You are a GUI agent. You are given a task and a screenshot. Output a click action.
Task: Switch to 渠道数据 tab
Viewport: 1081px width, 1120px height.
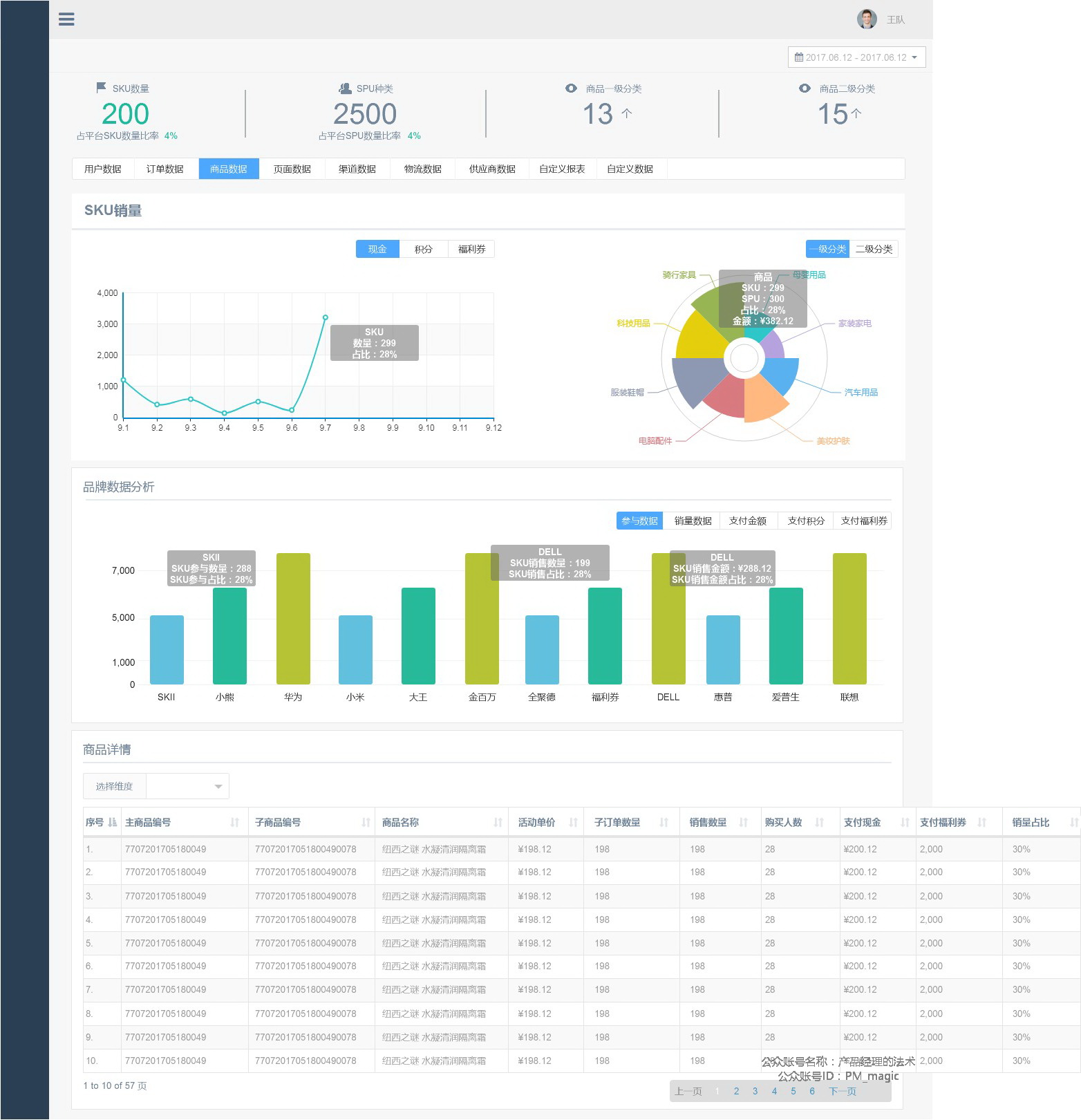click(x=357, y=169)
